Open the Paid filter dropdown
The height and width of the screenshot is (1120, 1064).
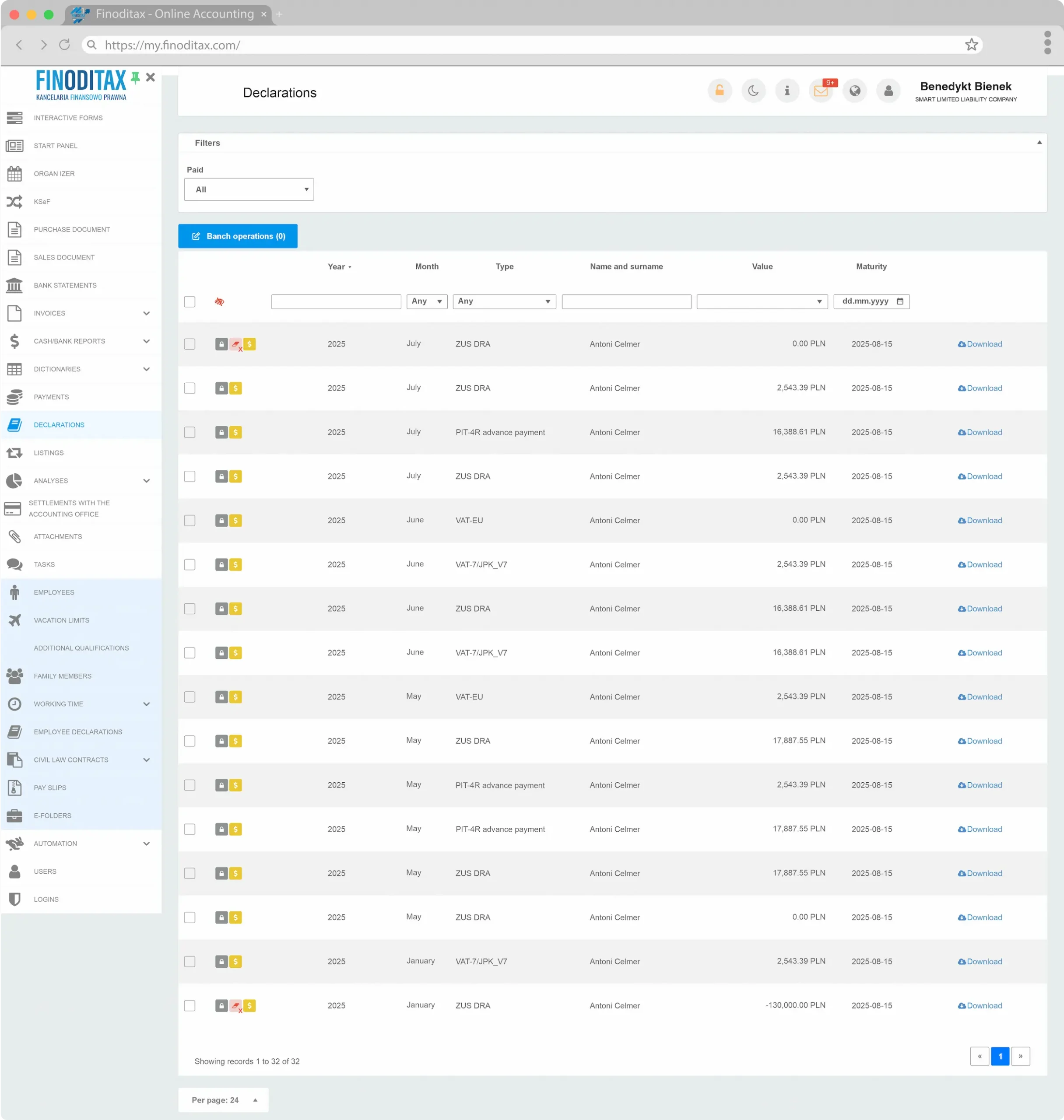[249, 189]
